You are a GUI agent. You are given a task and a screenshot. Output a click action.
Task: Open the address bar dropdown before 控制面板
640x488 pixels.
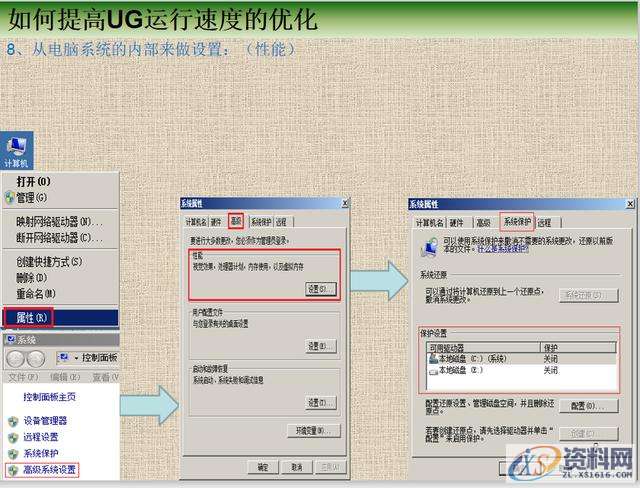(x=76, y=358)
